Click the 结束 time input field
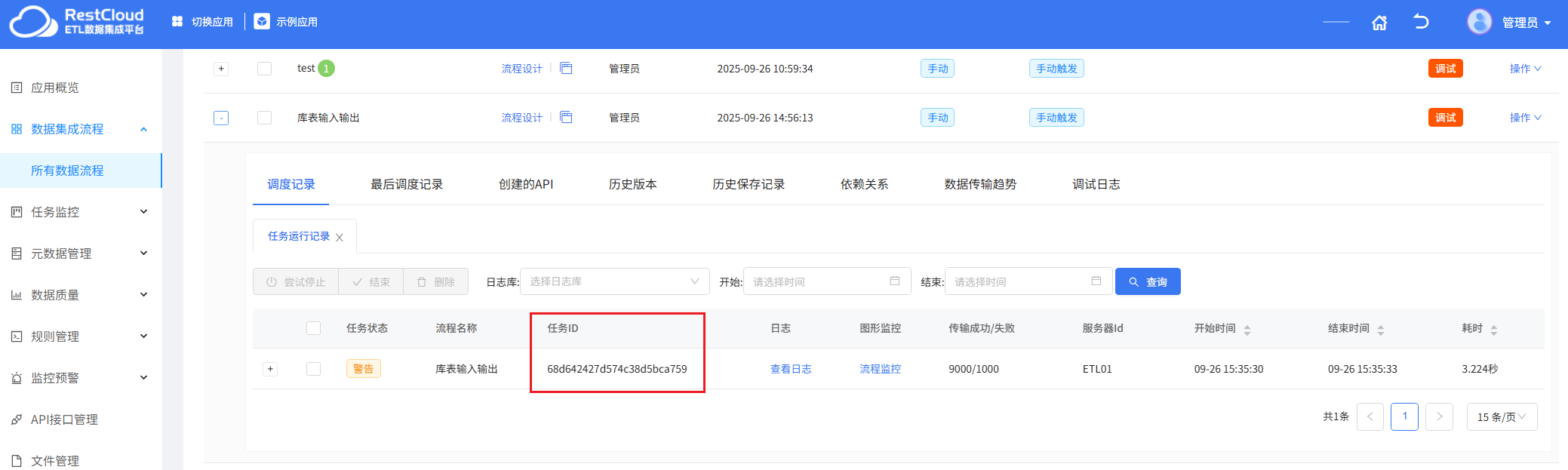Screen dimensions: 1568x470 click(x=1019, y=281)
